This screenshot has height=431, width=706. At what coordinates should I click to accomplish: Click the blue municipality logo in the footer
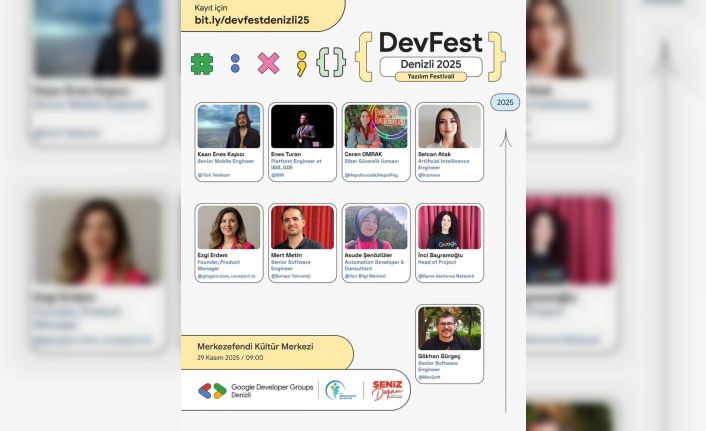point(340,390)
